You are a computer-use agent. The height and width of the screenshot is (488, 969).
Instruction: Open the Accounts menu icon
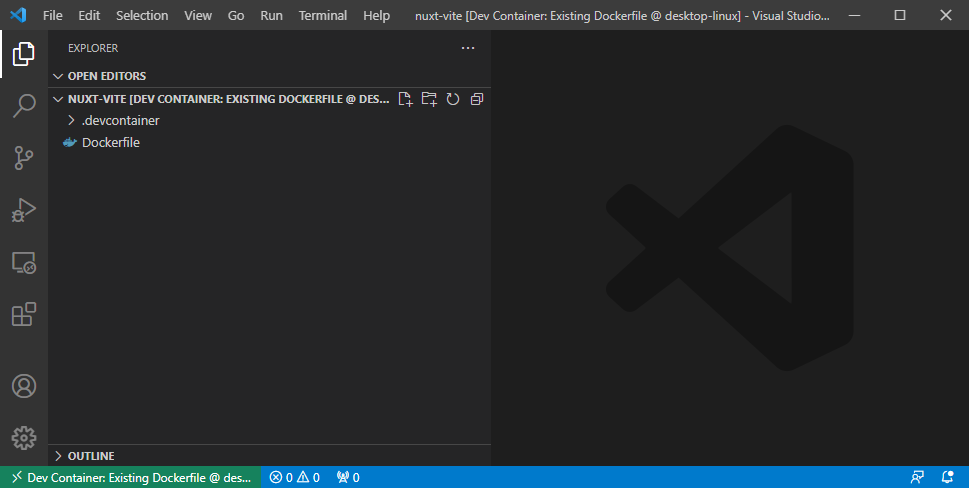coord(23,386)
